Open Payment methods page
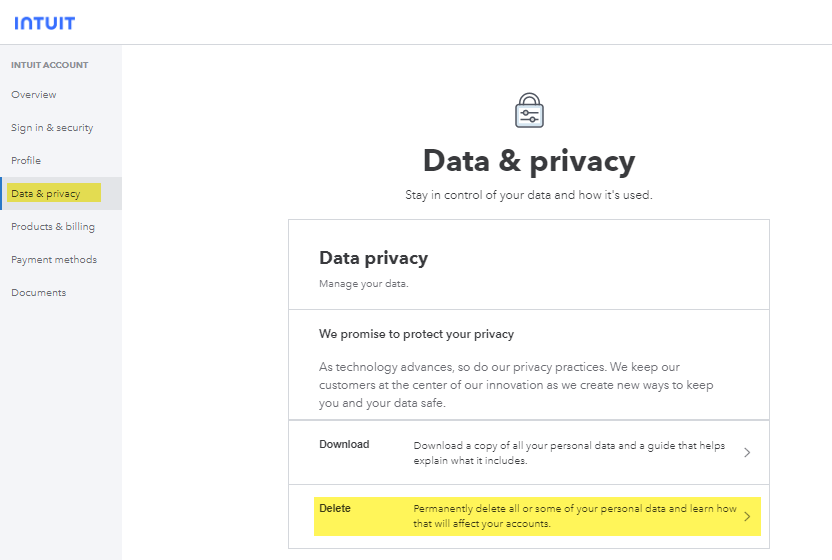 pos(54,260)
